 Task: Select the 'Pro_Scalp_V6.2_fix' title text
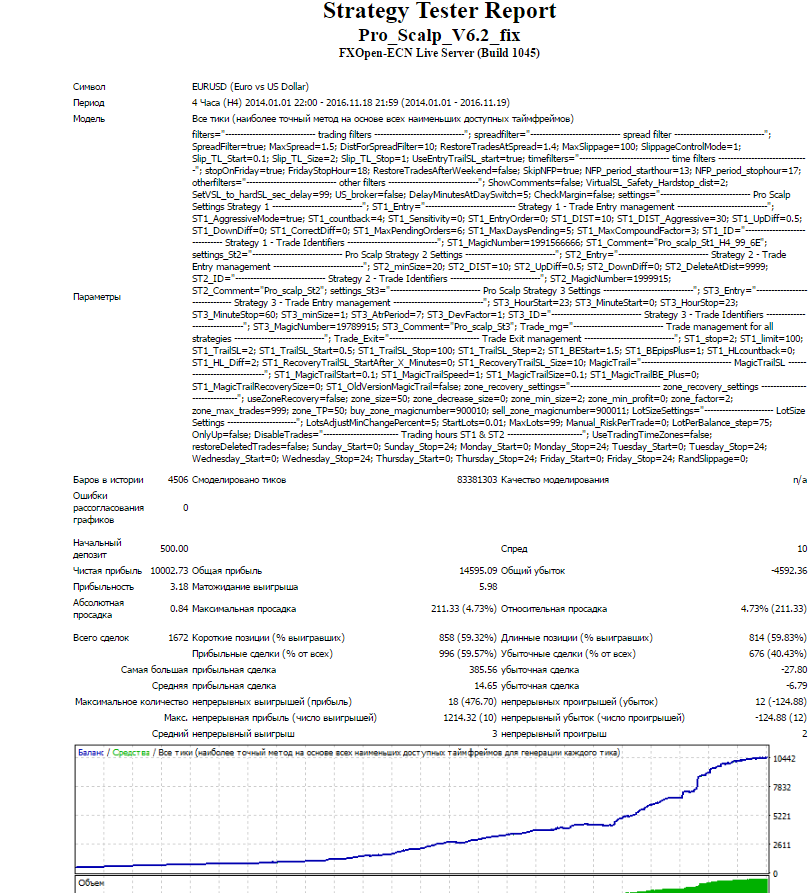click(439, 35)
